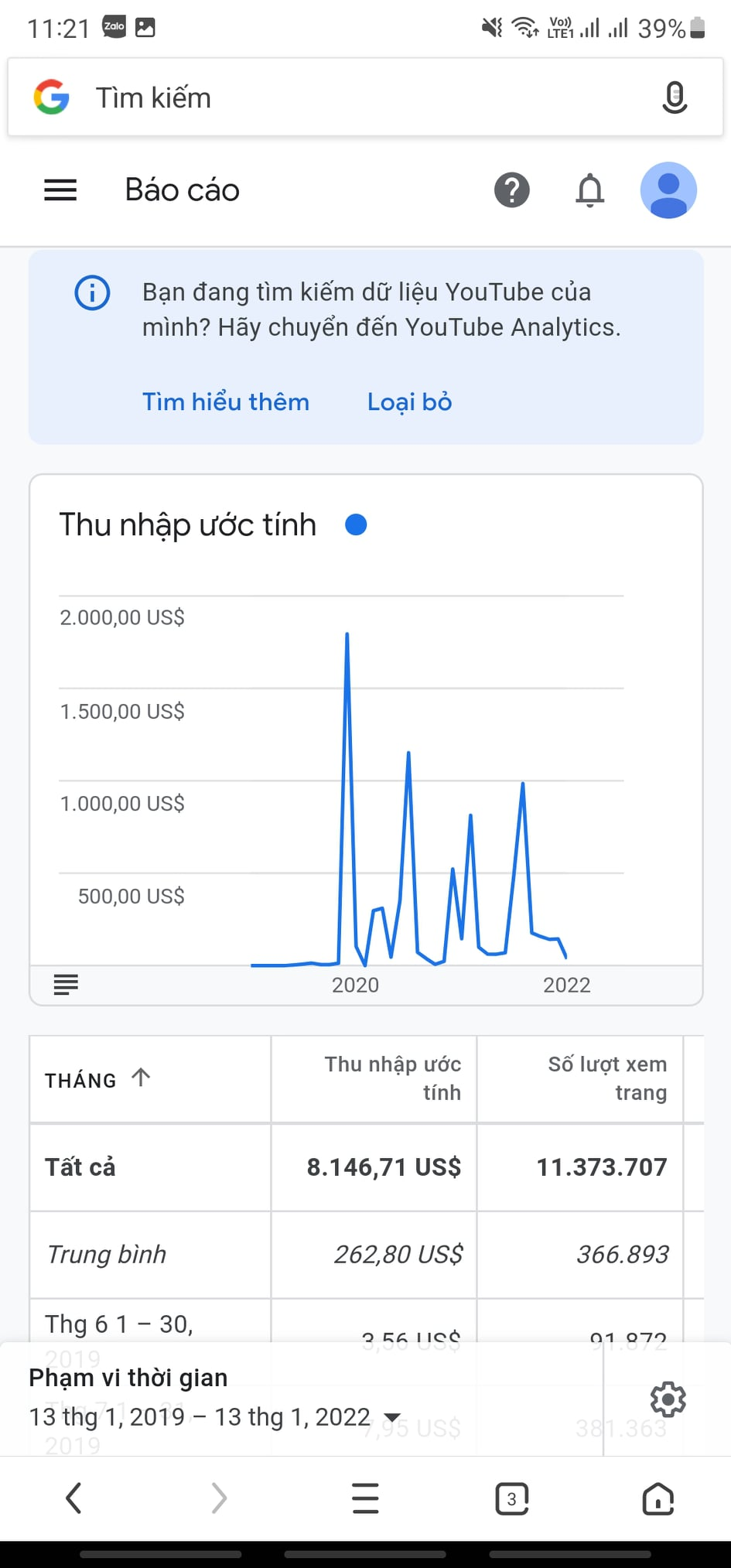Click the highest peak on earnings chart

[347, 634]
